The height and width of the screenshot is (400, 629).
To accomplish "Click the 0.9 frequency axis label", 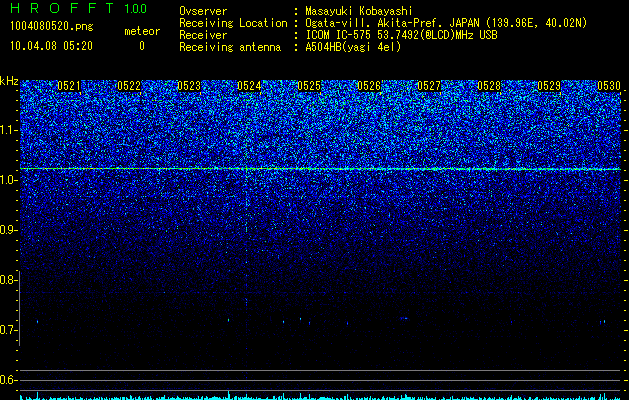I will 8,230.
